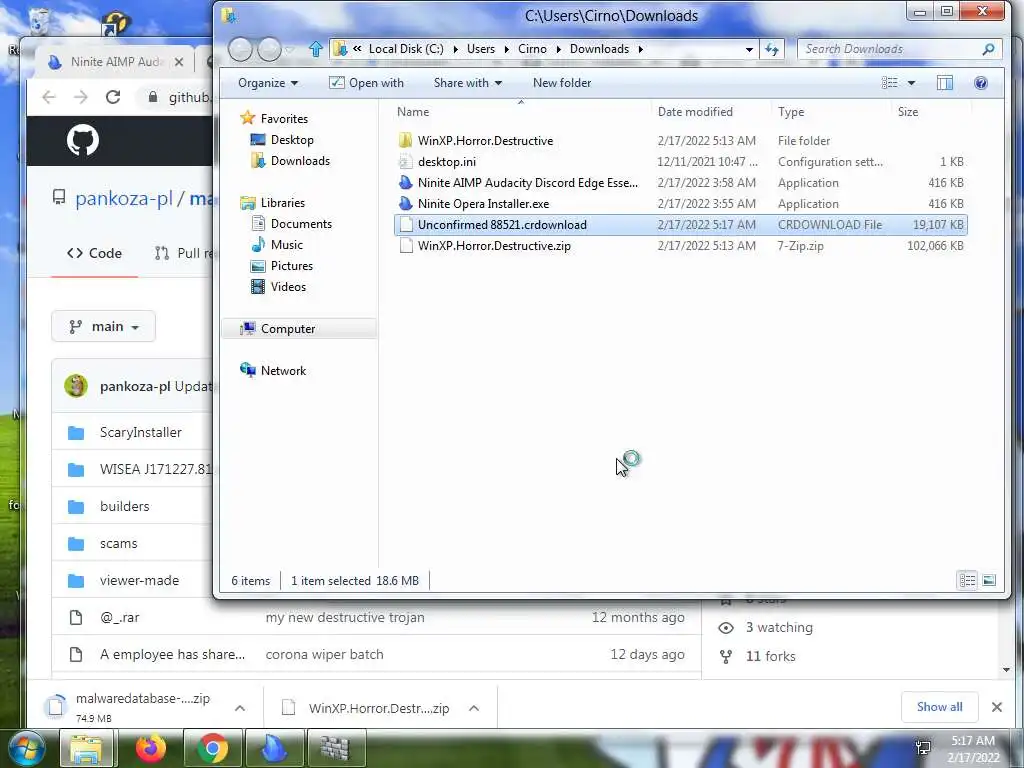Toggle the preview pane icon
This screenshot has height=768, width=1024.
[944, 83]
